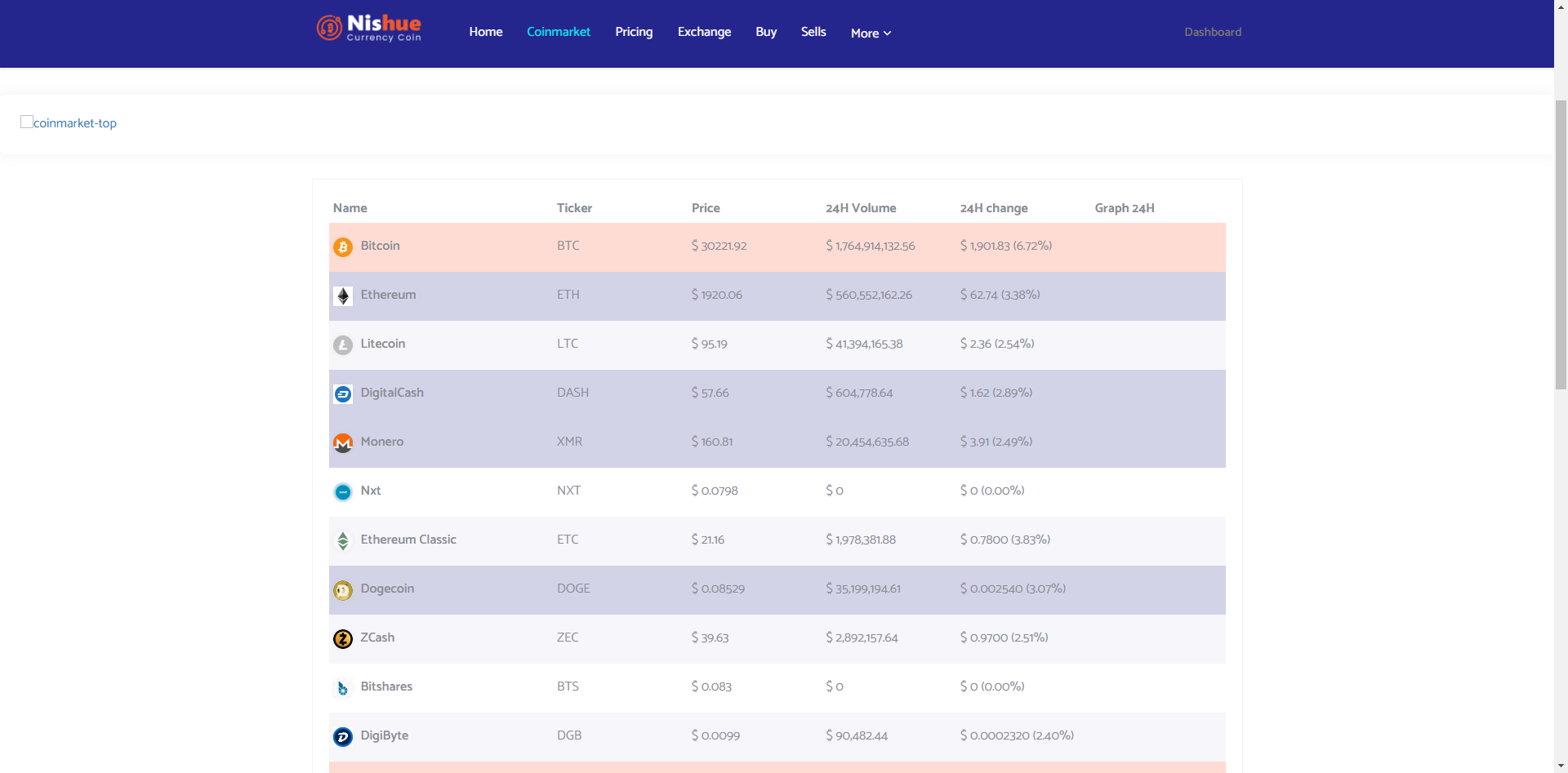Click the DigitalCash (DASH) icon
Screen dimensions: 1568x773
click(343, 393)
